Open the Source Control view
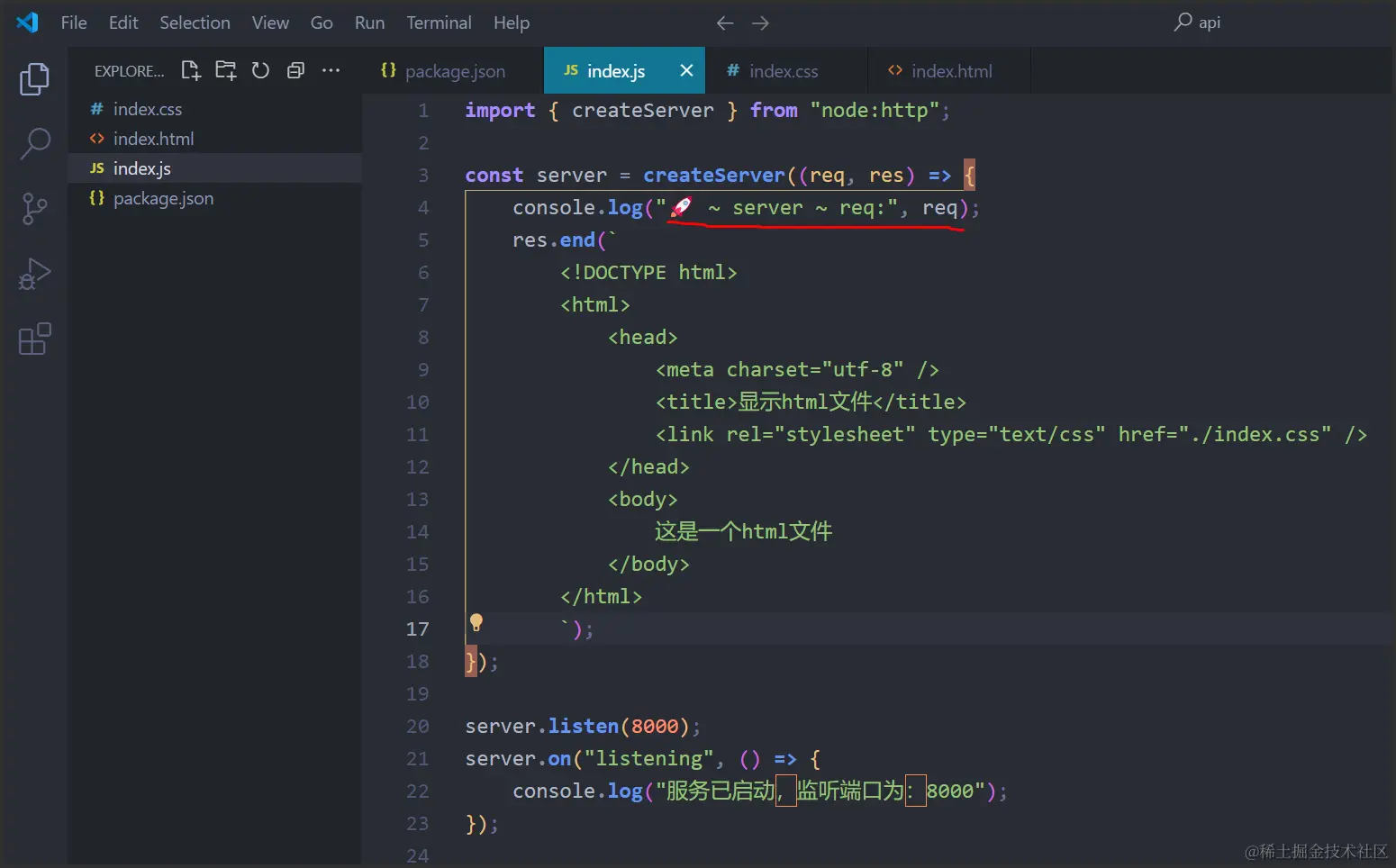This screenshot has height=868, width=1396. coord(34,209)
